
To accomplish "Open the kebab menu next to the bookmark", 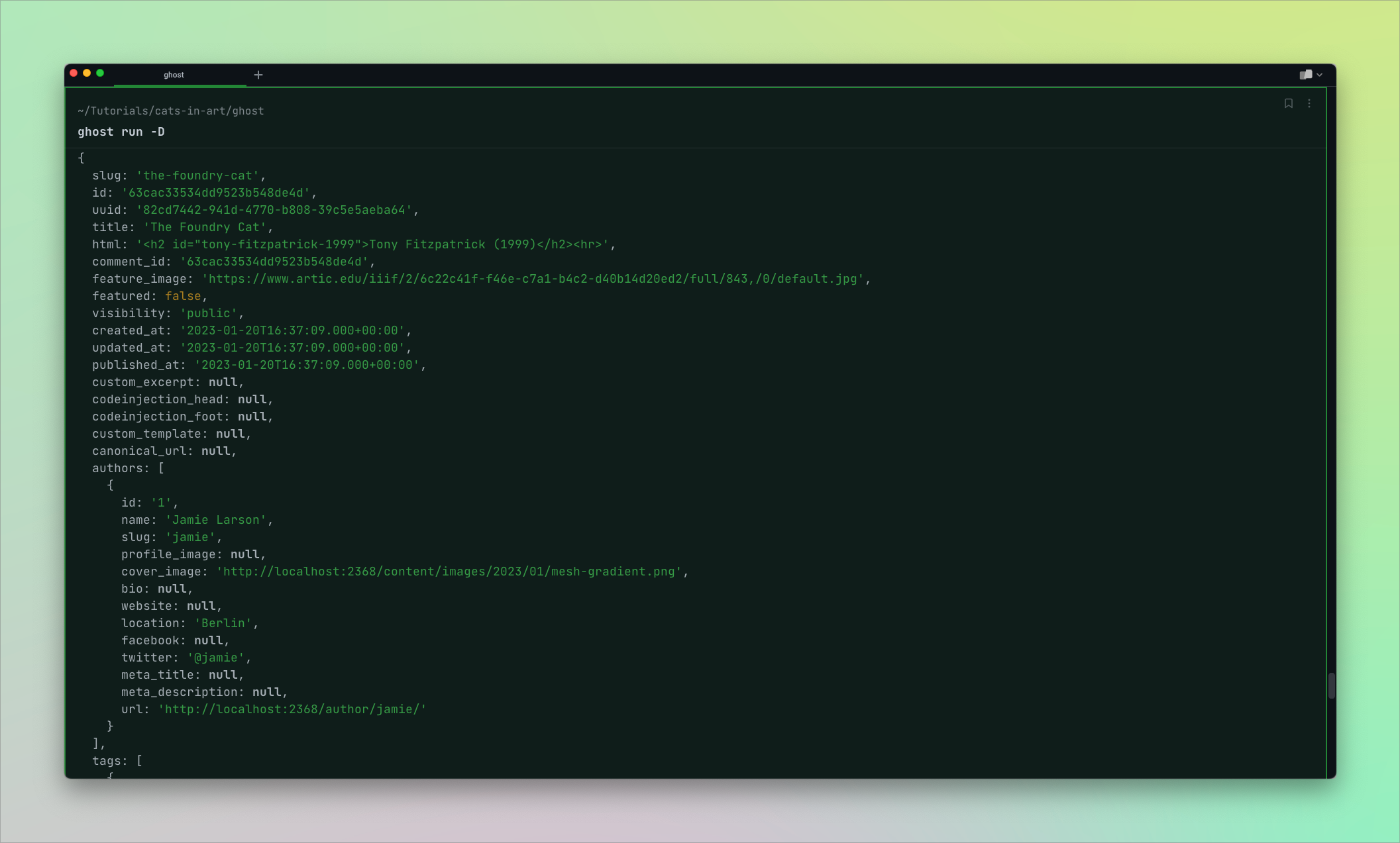I will click(1309, 103).
